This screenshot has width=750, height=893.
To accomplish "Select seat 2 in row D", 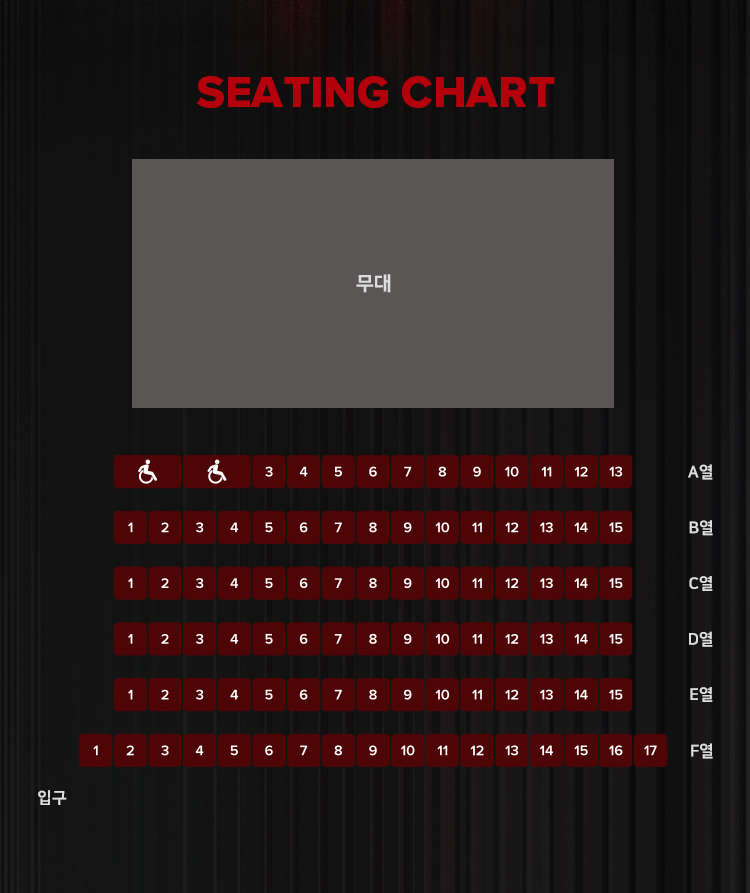I will click(165, 639).
